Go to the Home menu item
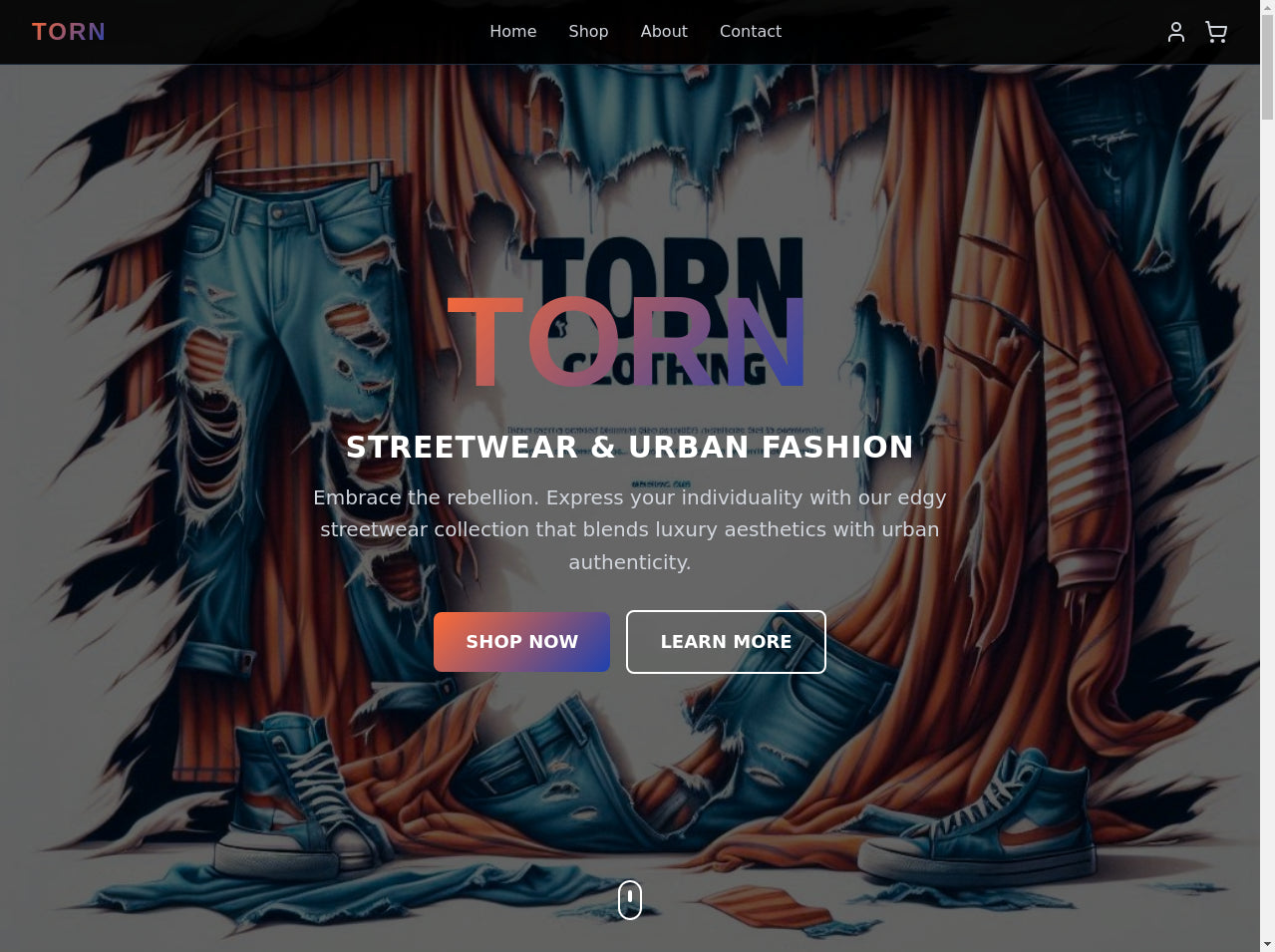The image size is (1275, 952). 513,32
